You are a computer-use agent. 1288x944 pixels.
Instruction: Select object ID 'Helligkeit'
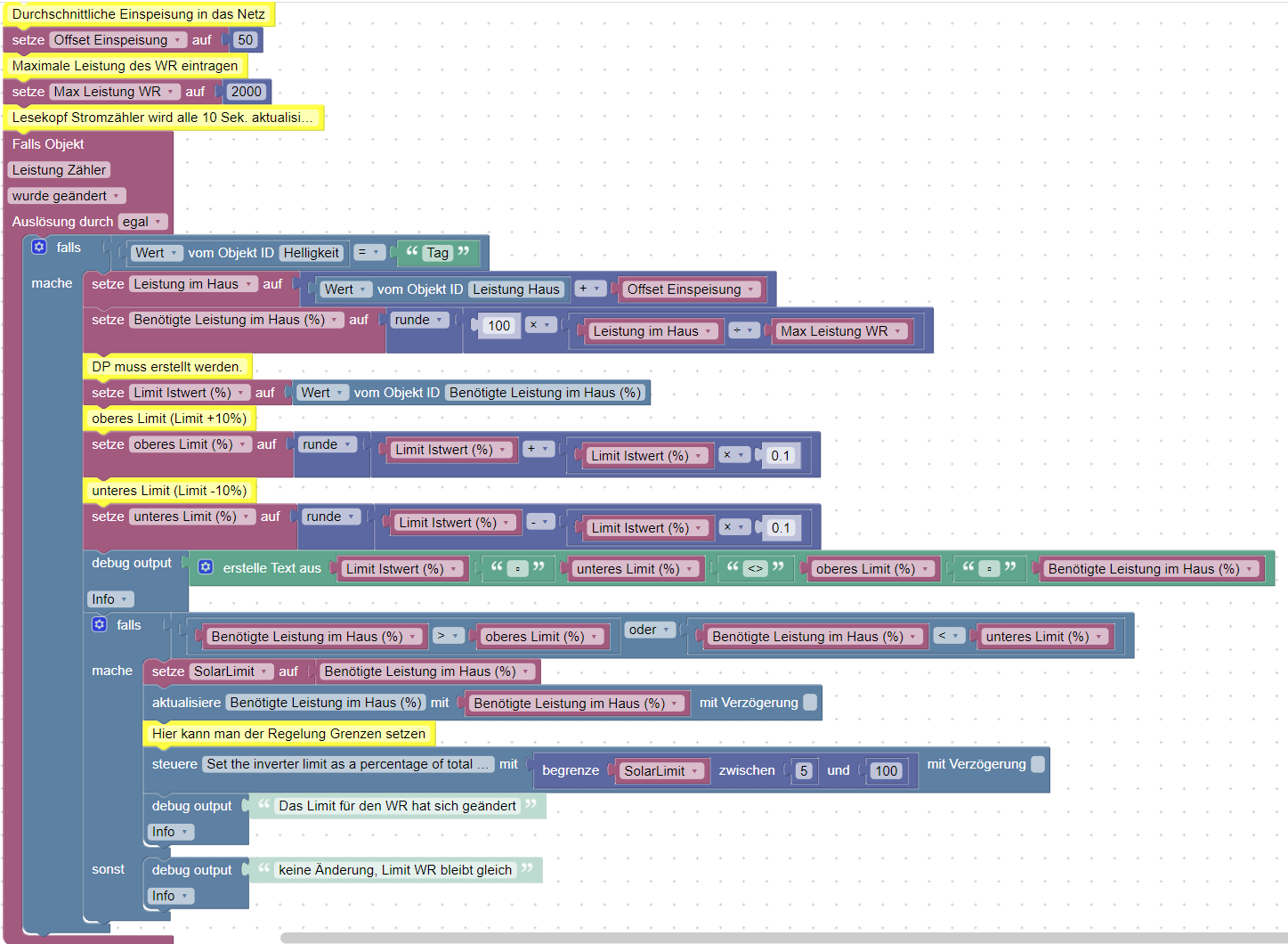click(312, 253)
